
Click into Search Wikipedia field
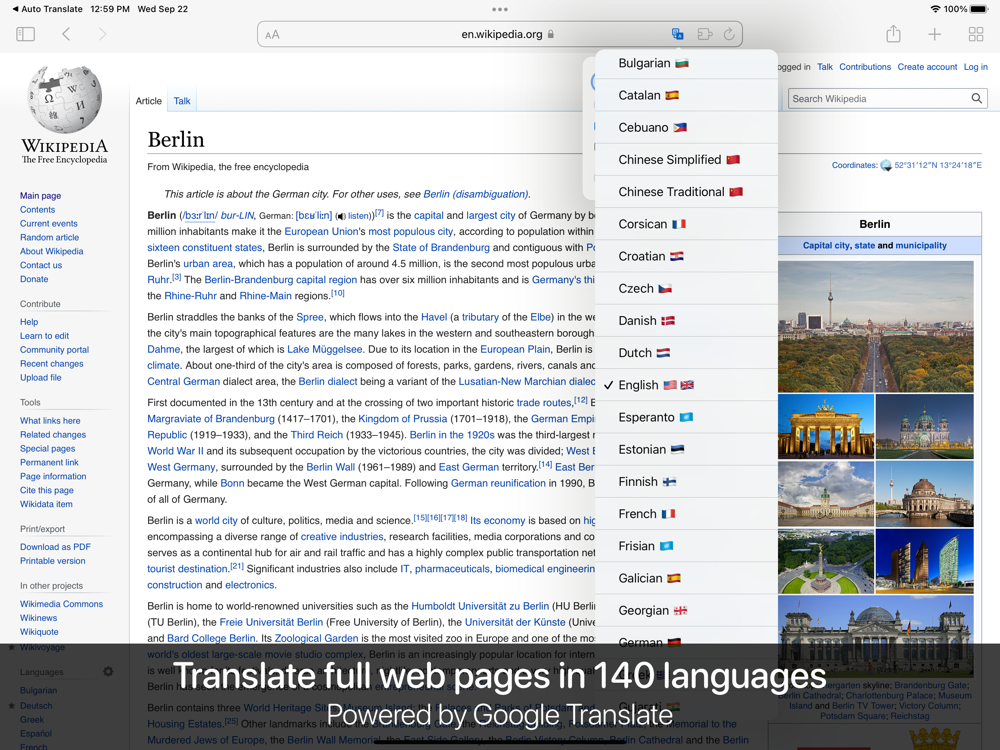click(879, 99)
